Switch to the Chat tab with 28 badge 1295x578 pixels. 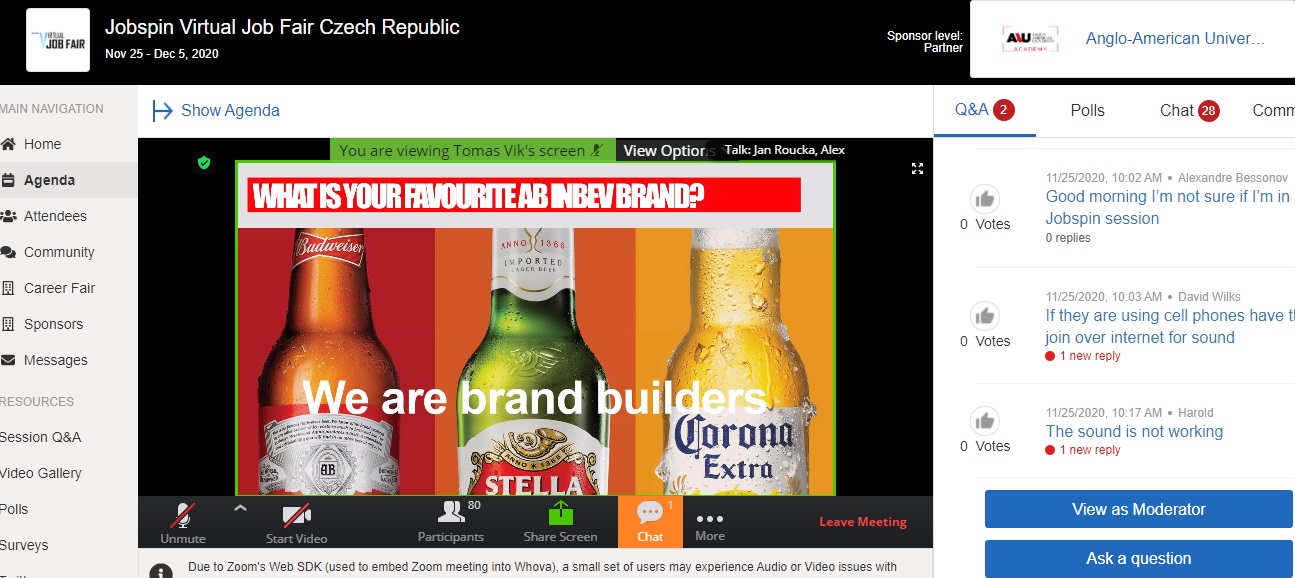1189,110
